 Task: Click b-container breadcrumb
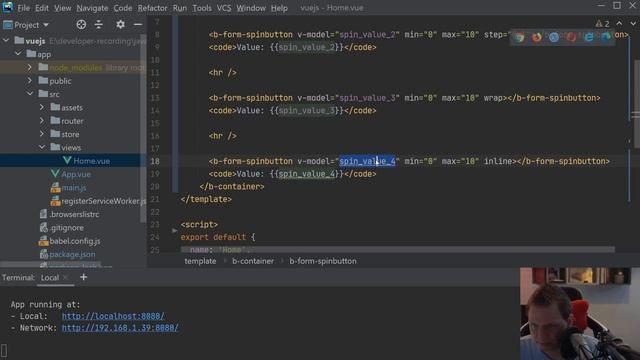click(x=253, y=261)
